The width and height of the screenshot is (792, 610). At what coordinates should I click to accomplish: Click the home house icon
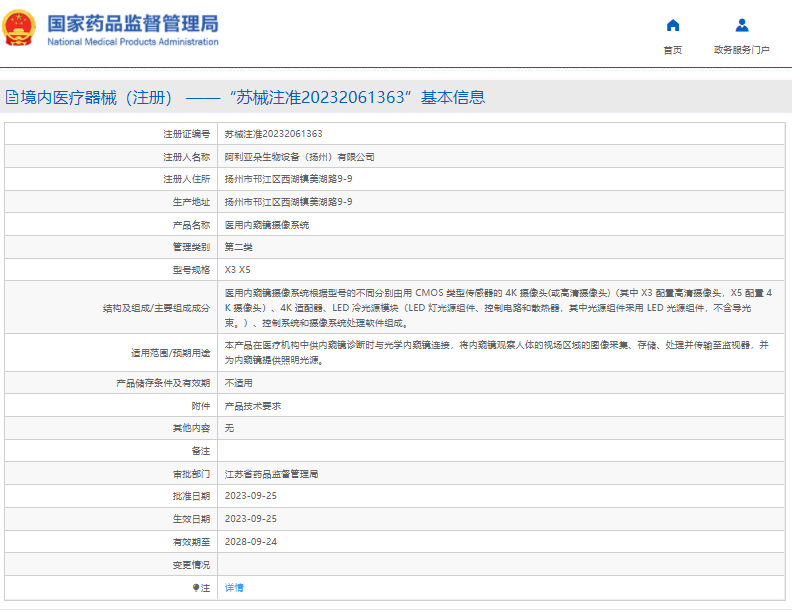point(673,25)
